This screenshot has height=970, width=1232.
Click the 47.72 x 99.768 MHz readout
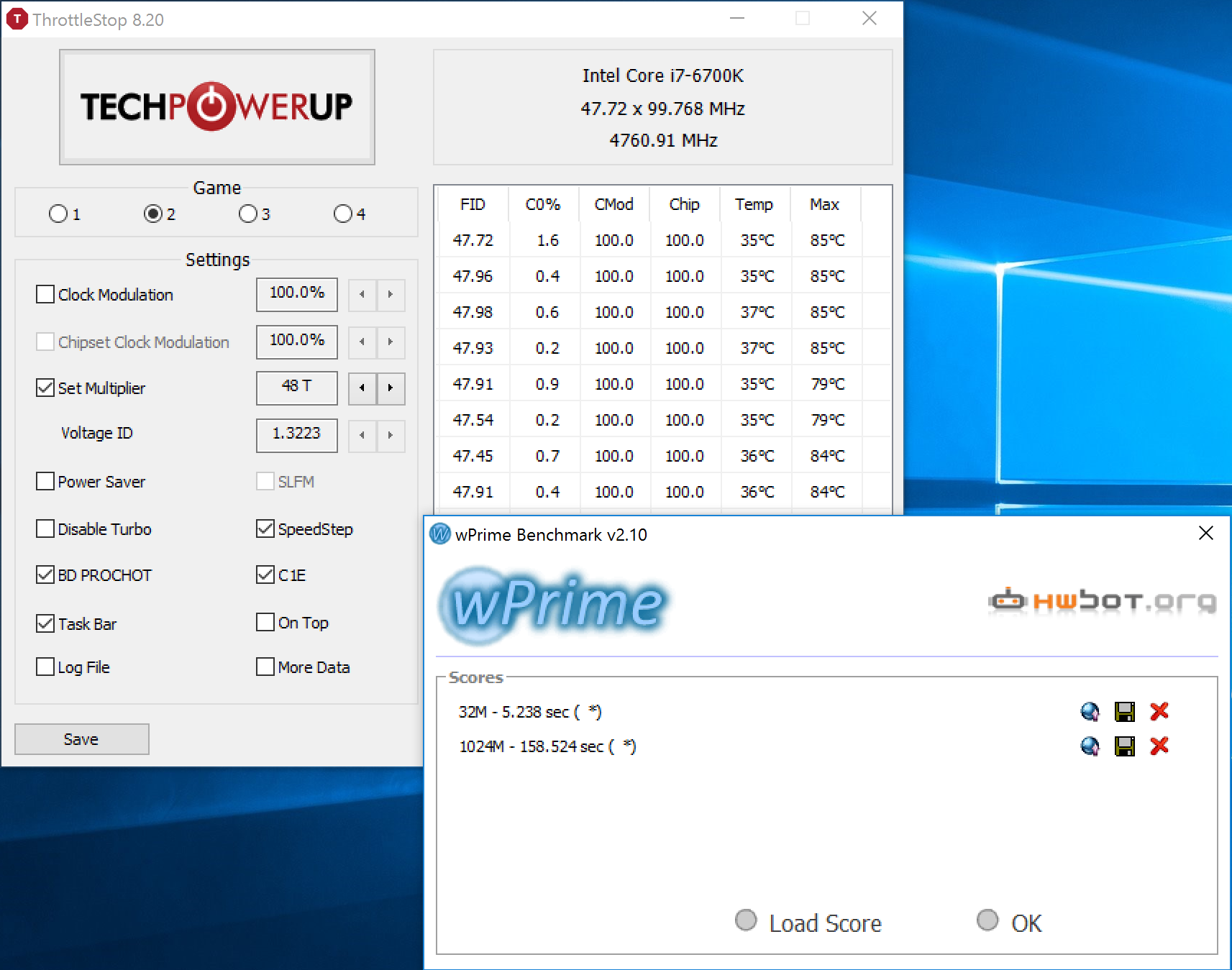point(663,109)
